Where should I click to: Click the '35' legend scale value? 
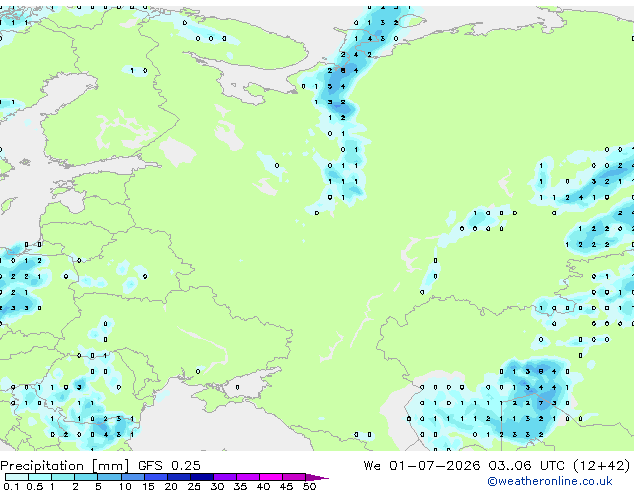[x=241, y=486]
